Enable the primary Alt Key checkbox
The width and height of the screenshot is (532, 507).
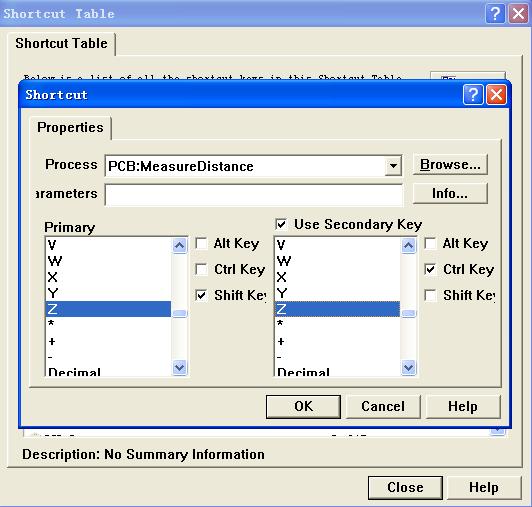[x=201, y=243]
